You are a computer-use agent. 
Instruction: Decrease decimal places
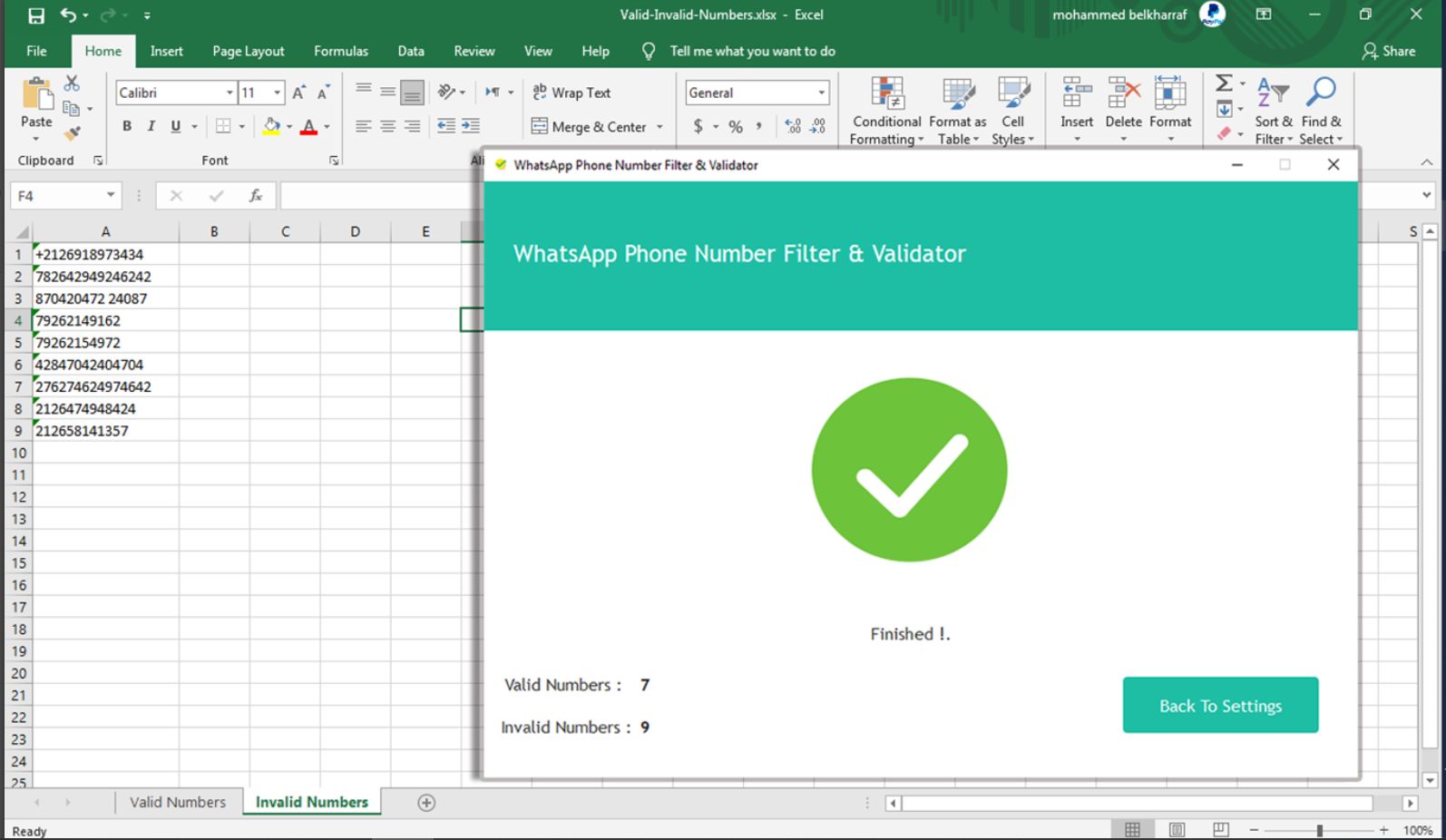[818, 126]
